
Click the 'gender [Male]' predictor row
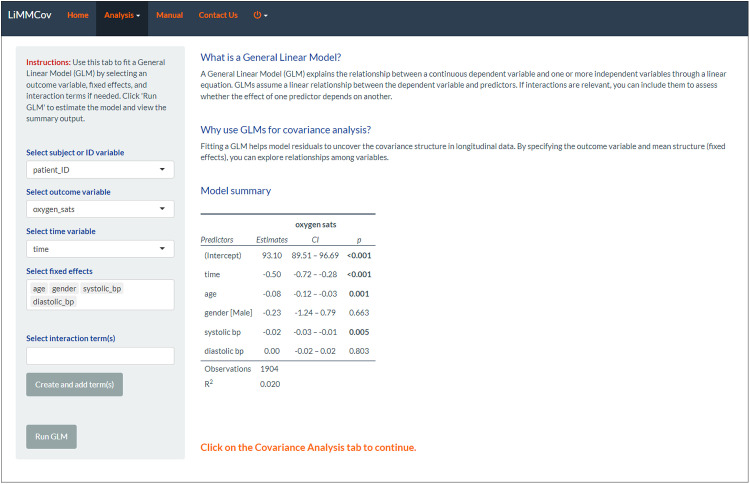tap(228, 313)
